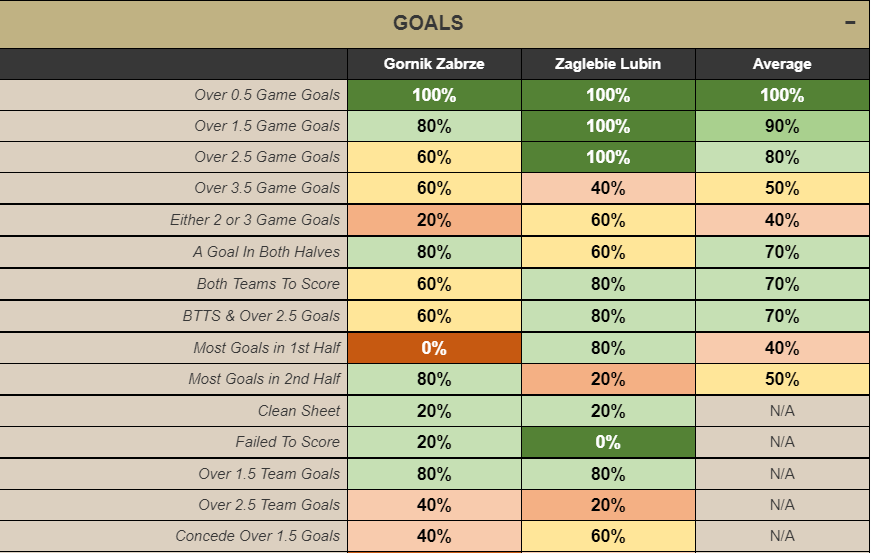Click the GOALS section header title
871x553 pixels.
pos(428,23)
